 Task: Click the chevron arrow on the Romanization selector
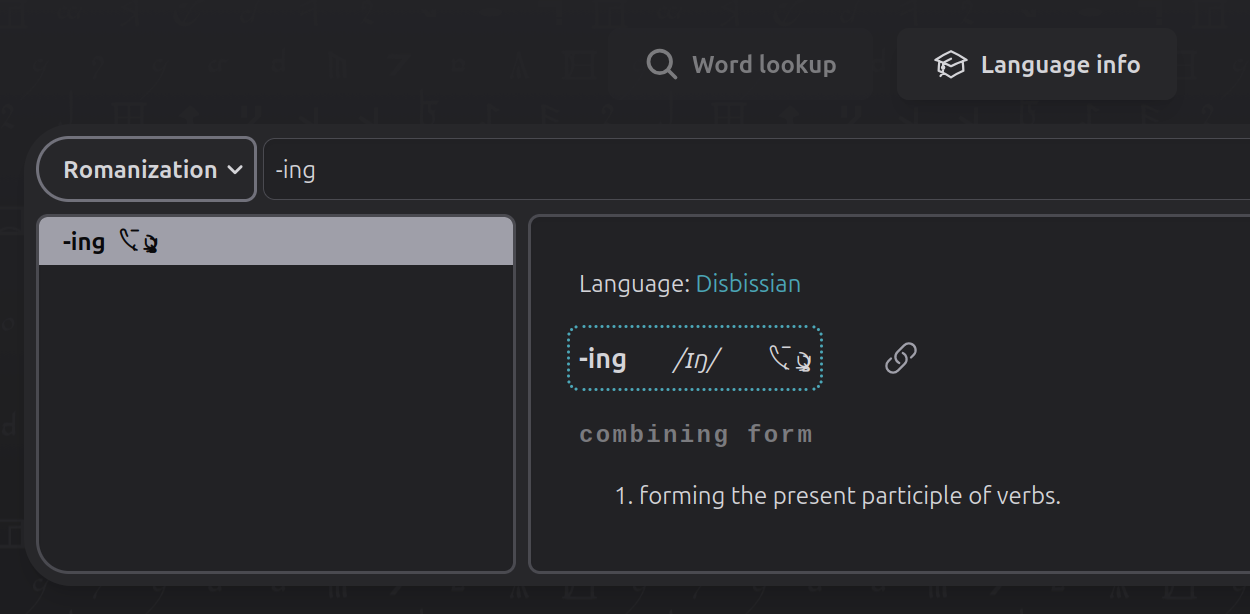234,169
